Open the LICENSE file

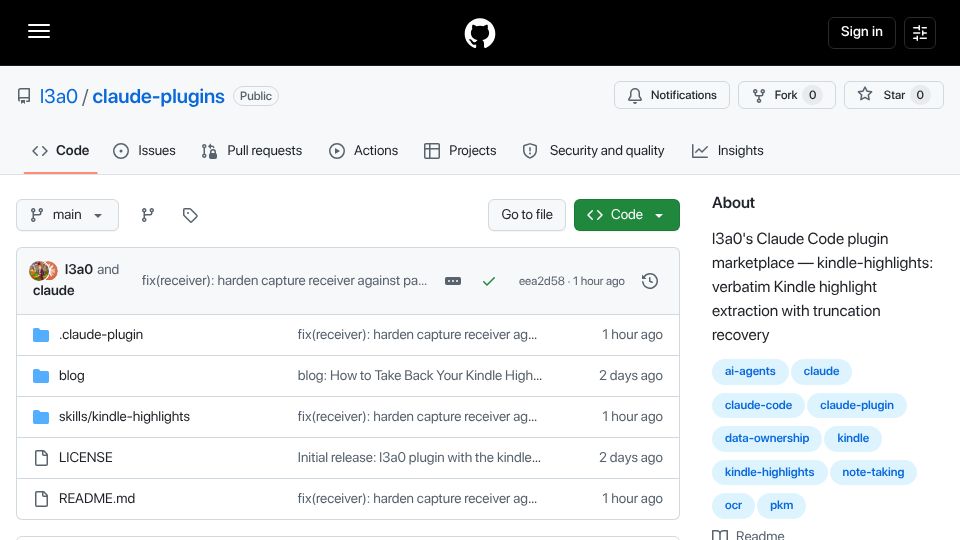[86, 458]
